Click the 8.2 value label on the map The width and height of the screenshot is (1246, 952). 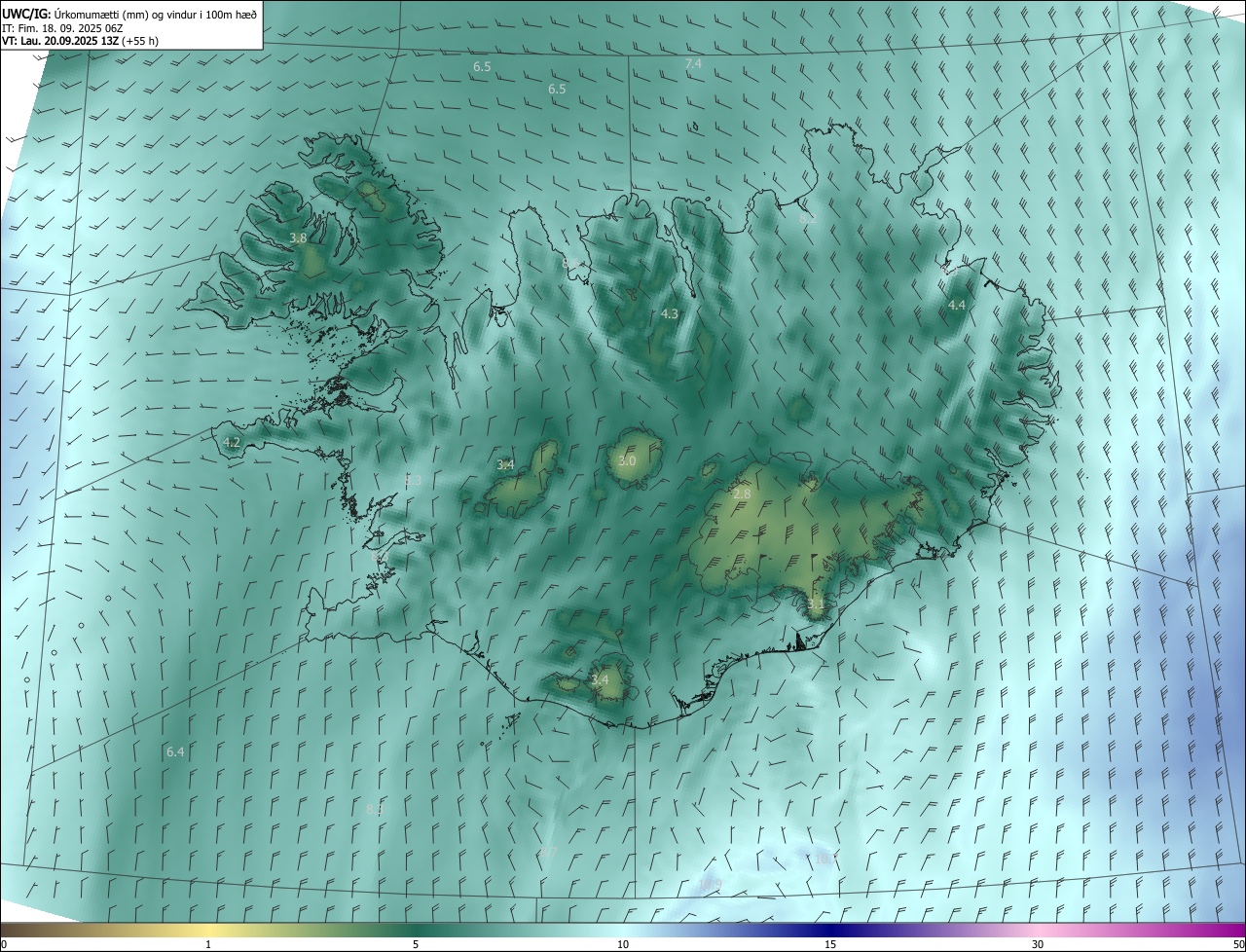[808, 220]
